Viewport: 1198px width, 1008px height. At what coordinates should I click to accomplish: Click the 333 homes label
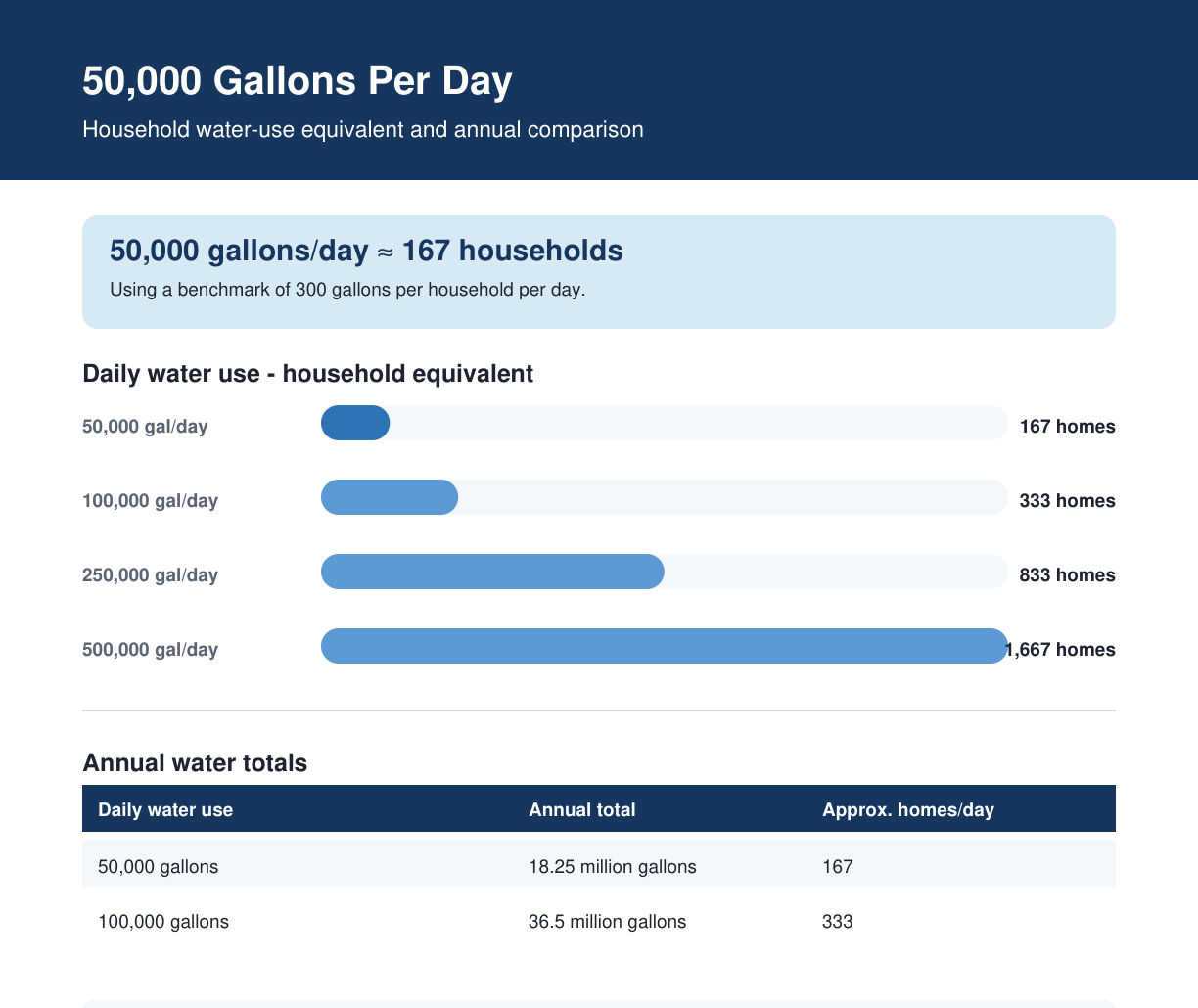pos(1067,500)
